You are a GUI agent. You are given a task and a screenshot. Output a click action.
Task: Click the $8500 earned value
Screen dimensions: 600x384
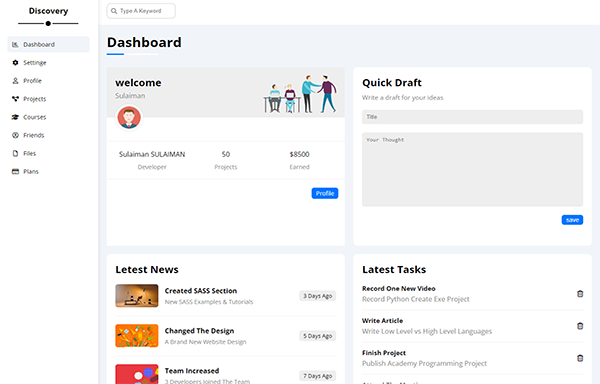click(299, 154)
